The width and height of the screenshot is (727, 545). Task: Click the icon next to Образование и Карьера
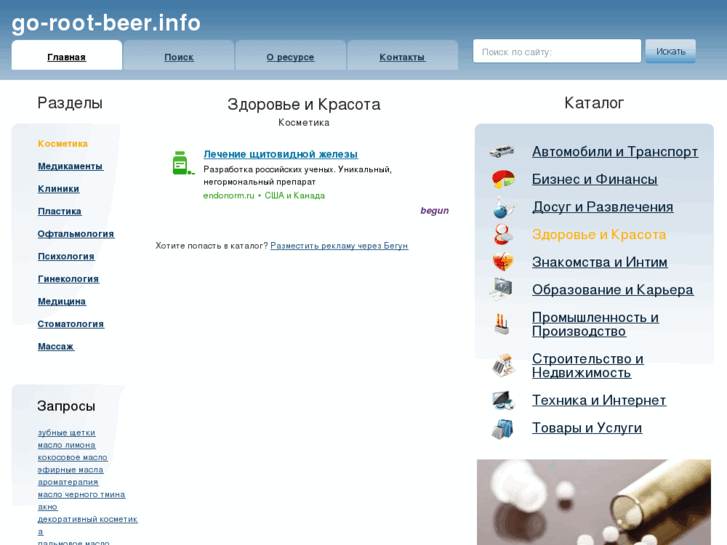point(502,289)
